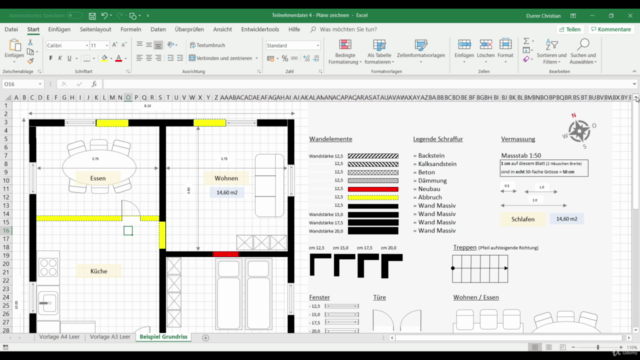Click the Wohnen label shape
Screen dimensions: 640x360
pos(226,178)
